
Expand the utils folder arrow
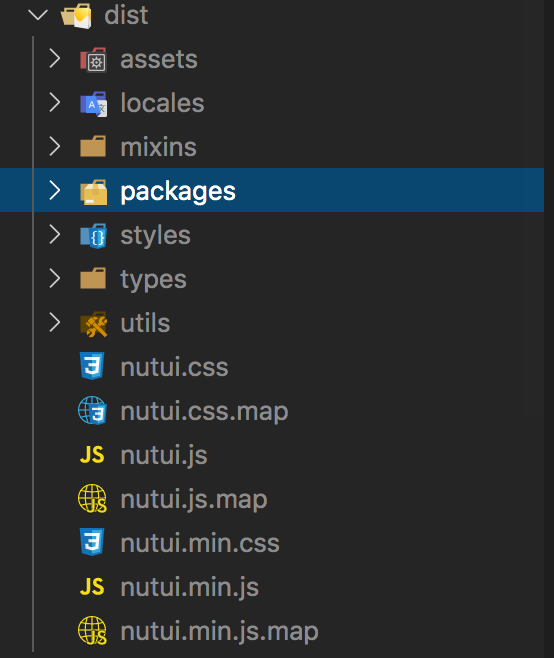pos(55,323)
